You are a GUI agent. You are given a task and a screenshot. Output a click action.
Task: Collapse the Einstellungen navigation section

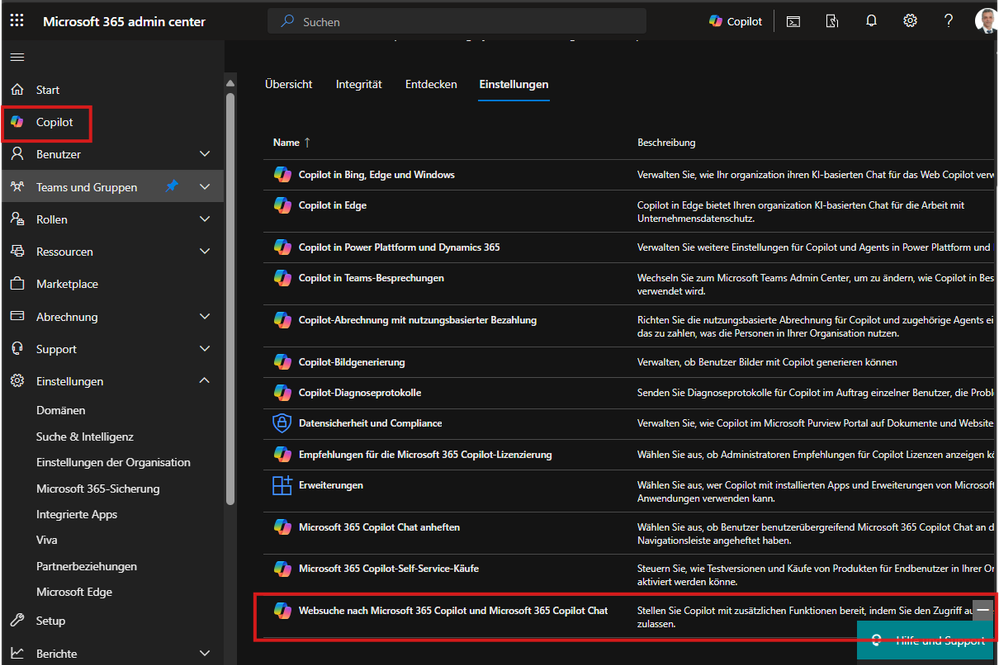pos(205,381)
